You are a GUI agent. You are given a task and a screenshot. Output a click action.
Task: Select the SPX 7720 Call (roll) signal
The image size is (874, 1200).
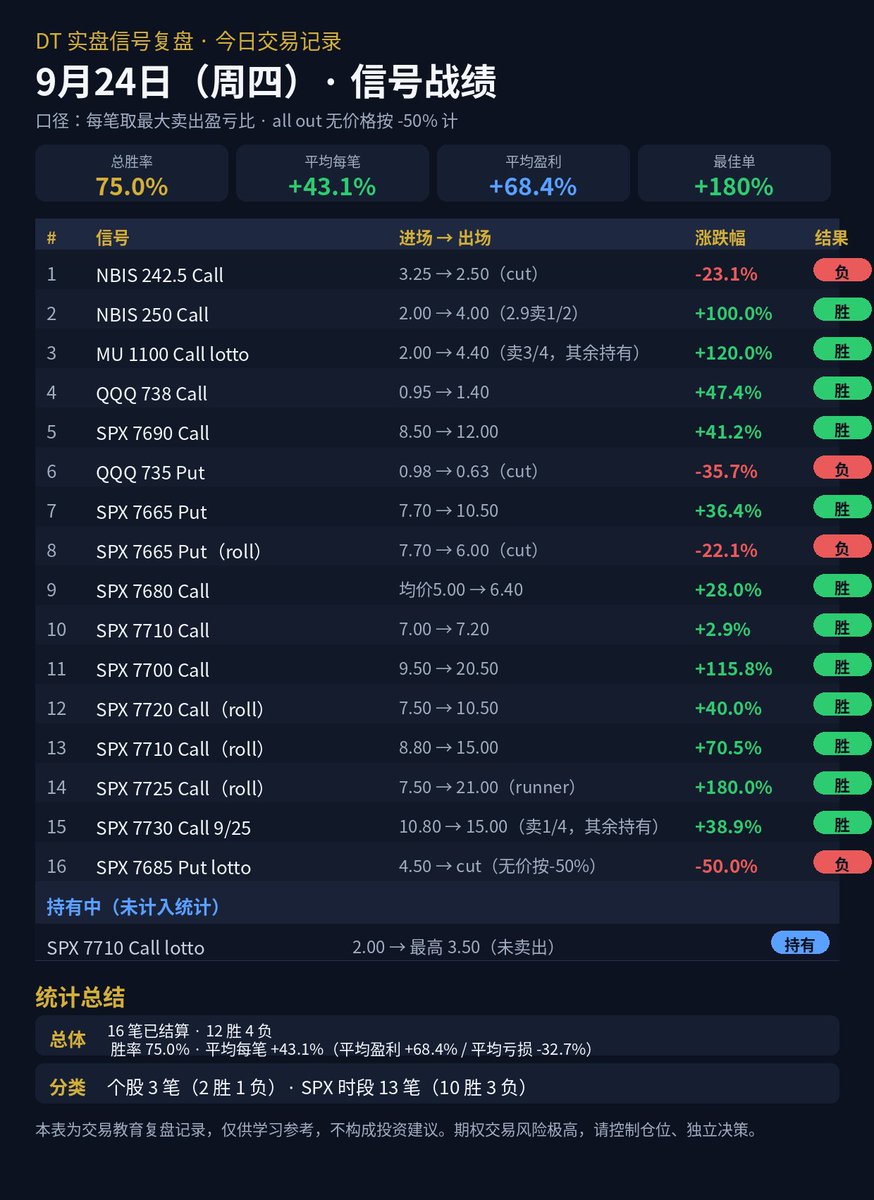pyautogui.click(x=180, y=709)
